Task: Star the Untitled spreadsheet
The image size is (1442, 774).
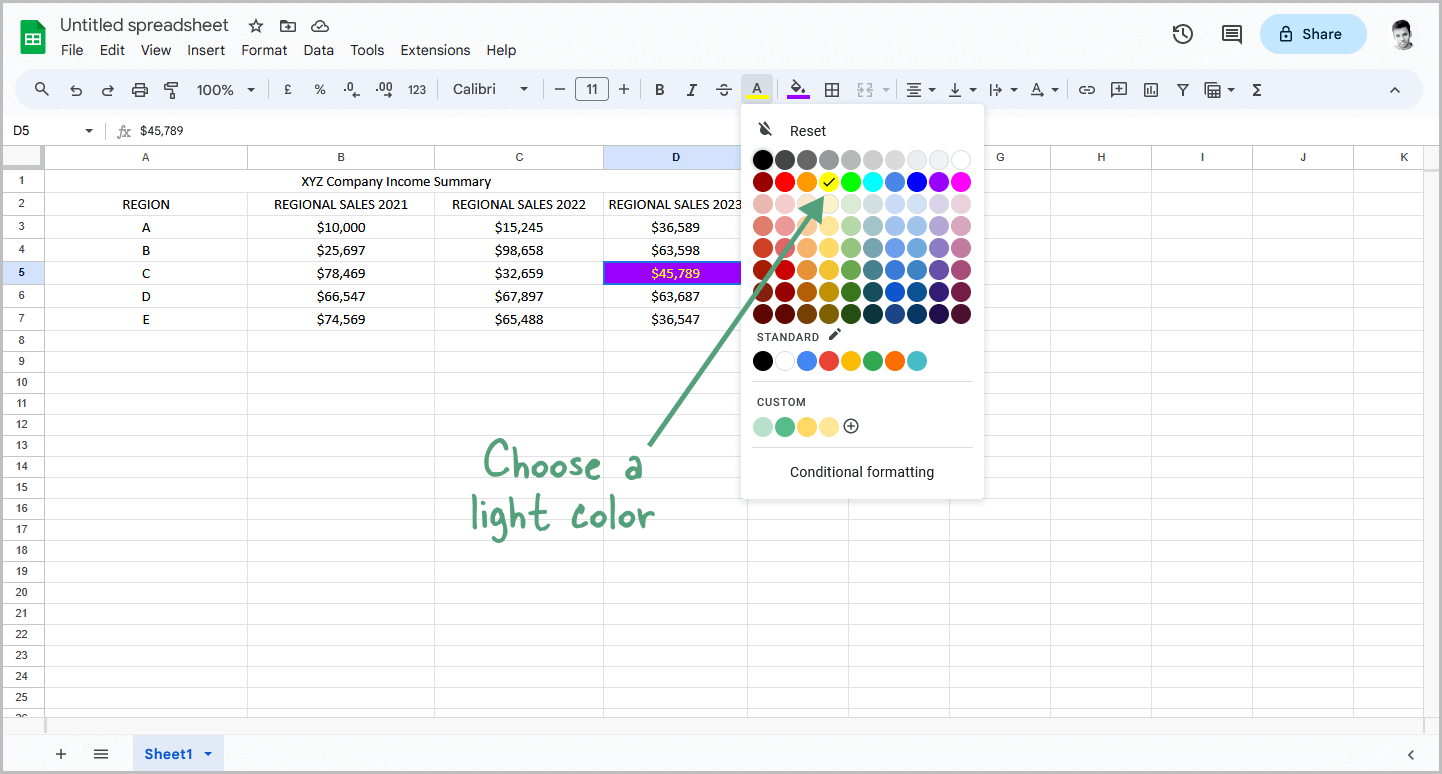Action: pos(255,25)
